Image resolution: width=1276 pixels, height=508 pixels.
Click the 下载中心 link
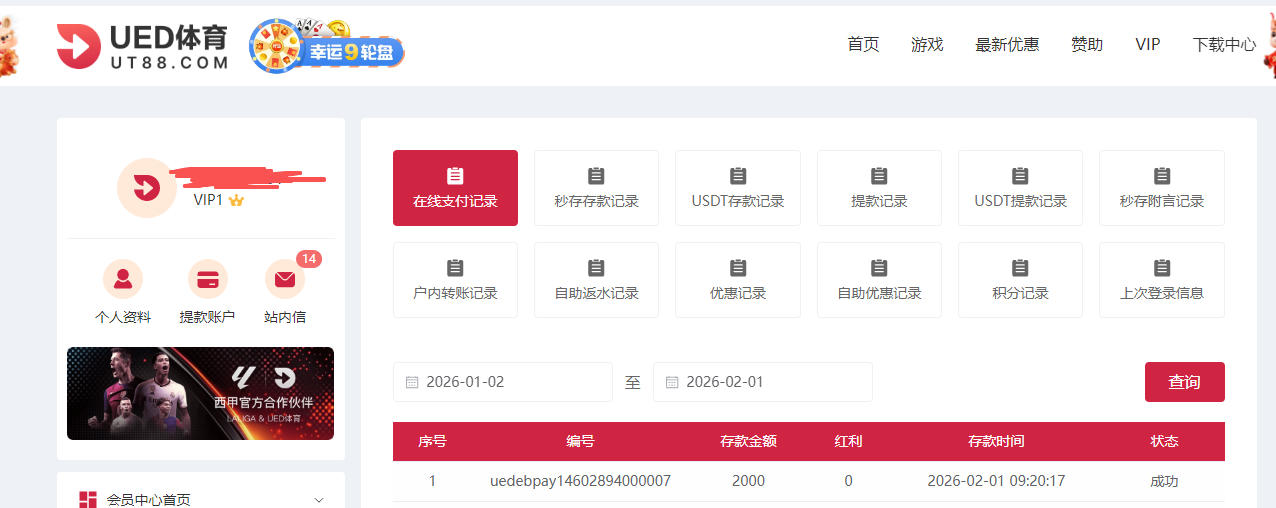[1224, 45]
